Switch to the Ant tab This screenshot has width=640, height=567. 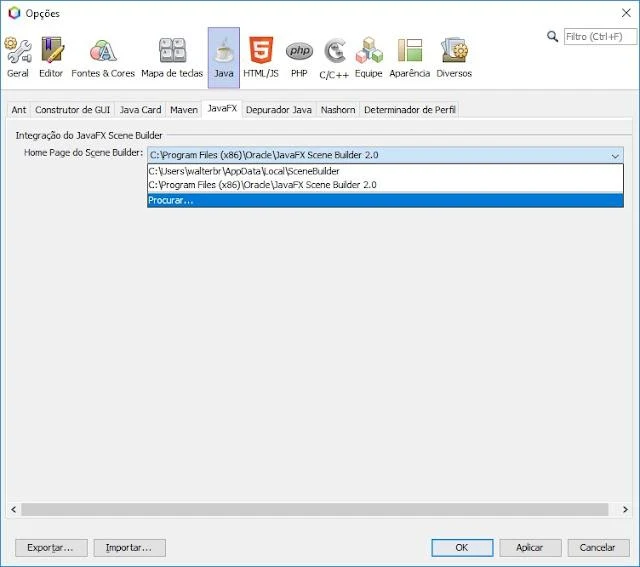point(19,110)
